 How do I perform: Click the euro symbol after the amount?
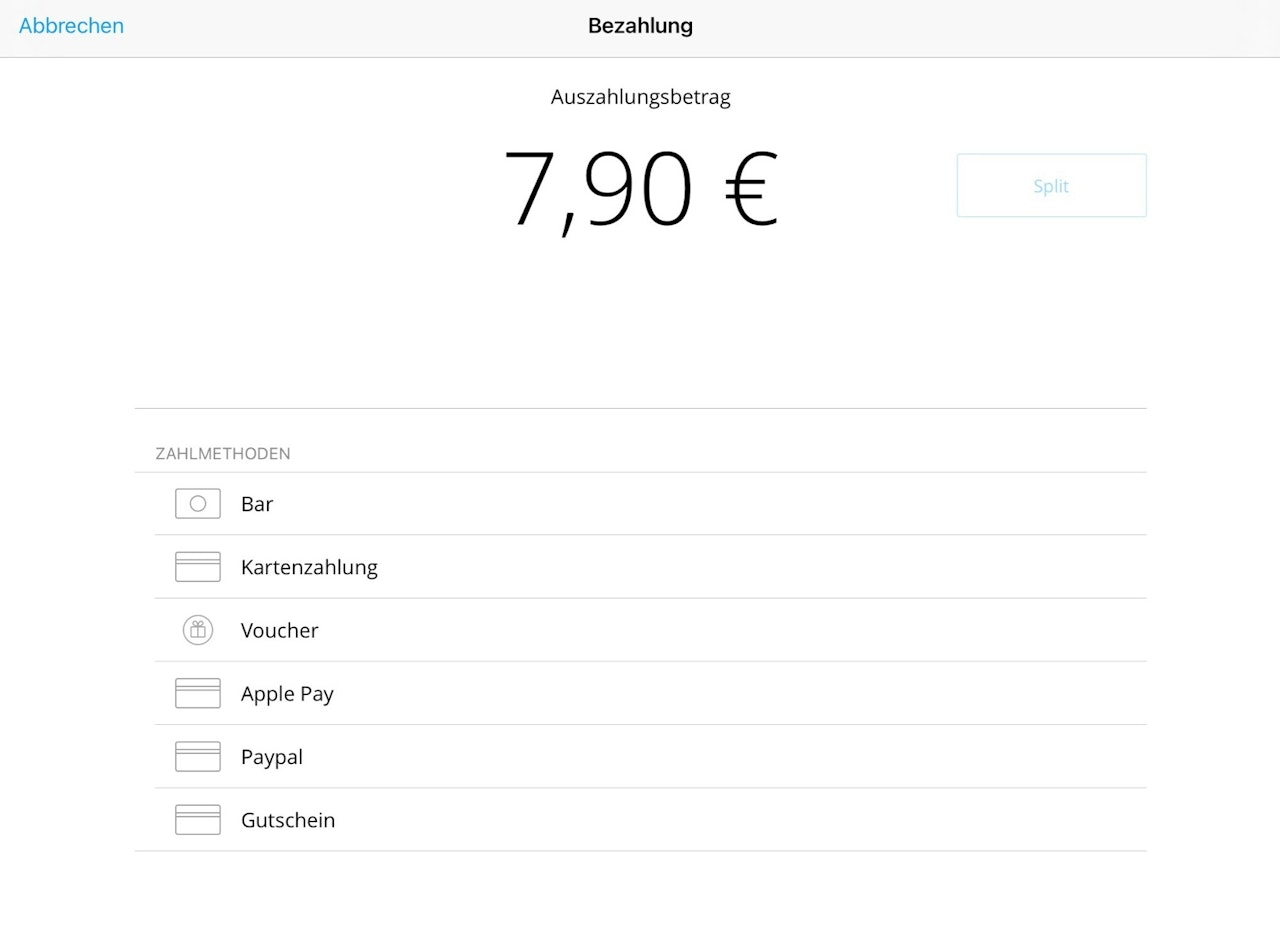point(751,190)
